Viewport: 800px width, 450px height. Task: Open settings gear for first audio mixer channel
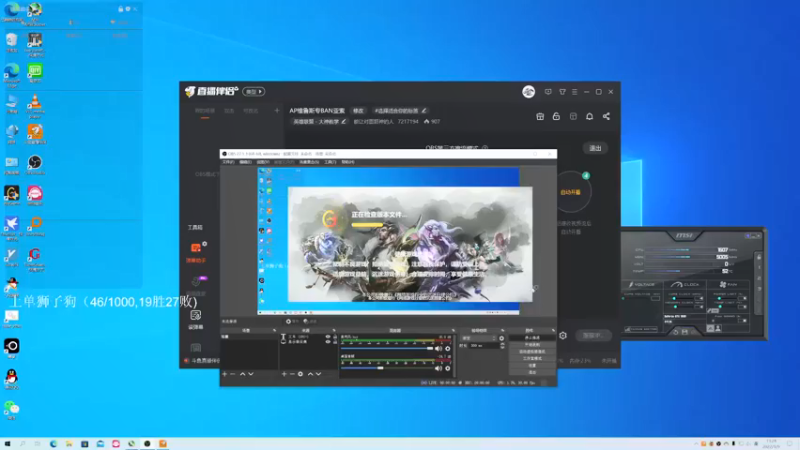[x=447, y=349]
